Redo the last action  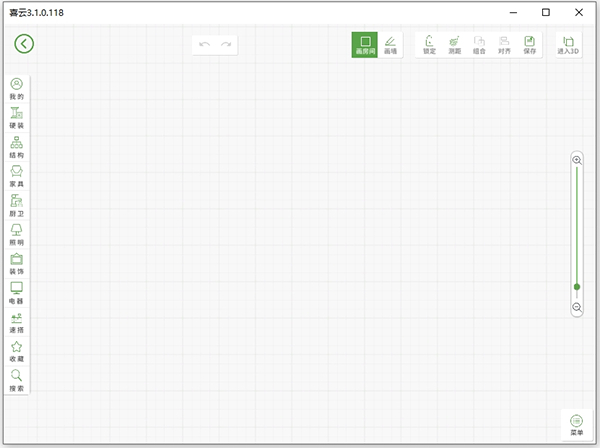pyautogui.click(x=226, y=45)
